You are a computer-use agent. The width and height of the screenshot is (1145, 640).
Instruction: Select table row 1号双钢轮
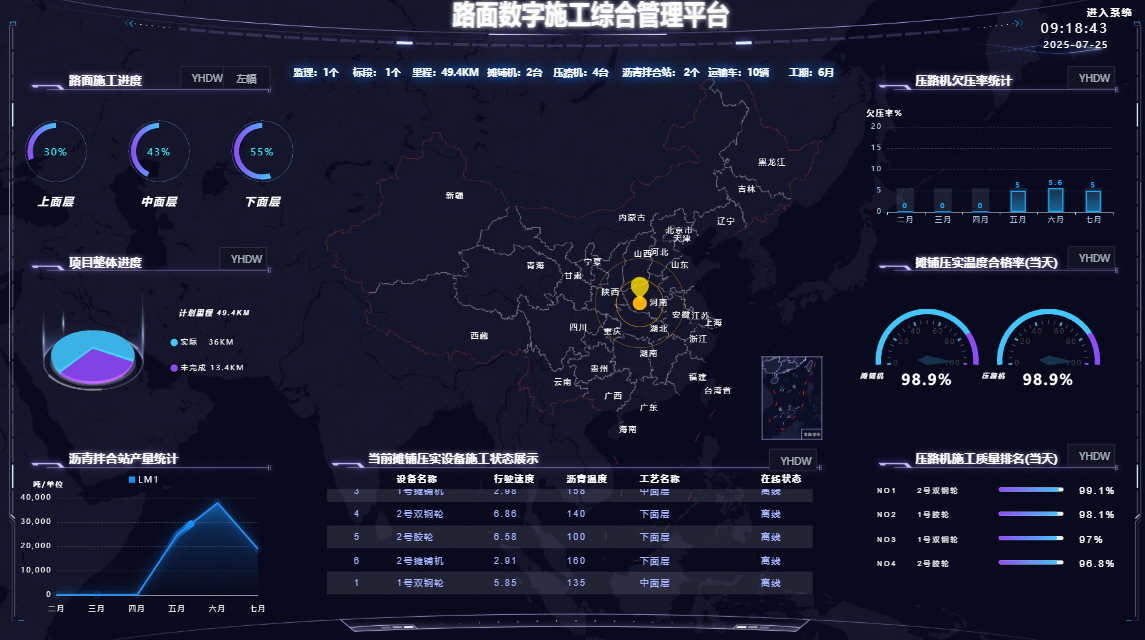570,583
